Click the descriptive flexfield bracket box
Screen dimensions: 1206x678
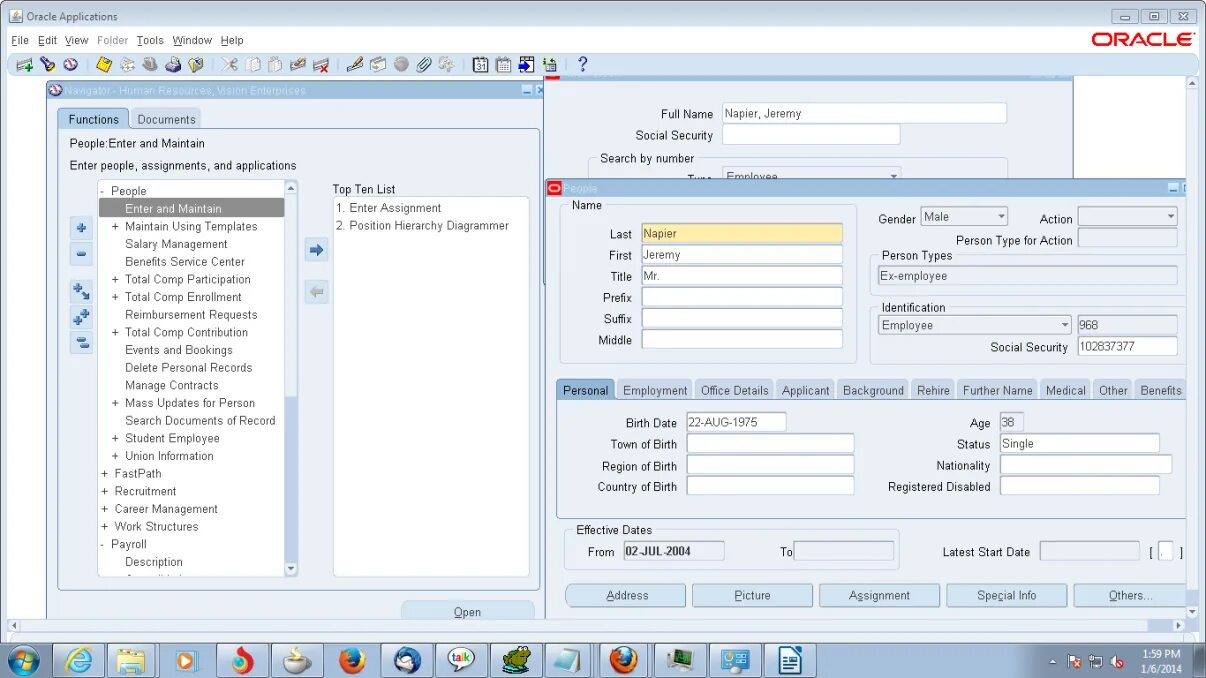(x=1166, y=552)
